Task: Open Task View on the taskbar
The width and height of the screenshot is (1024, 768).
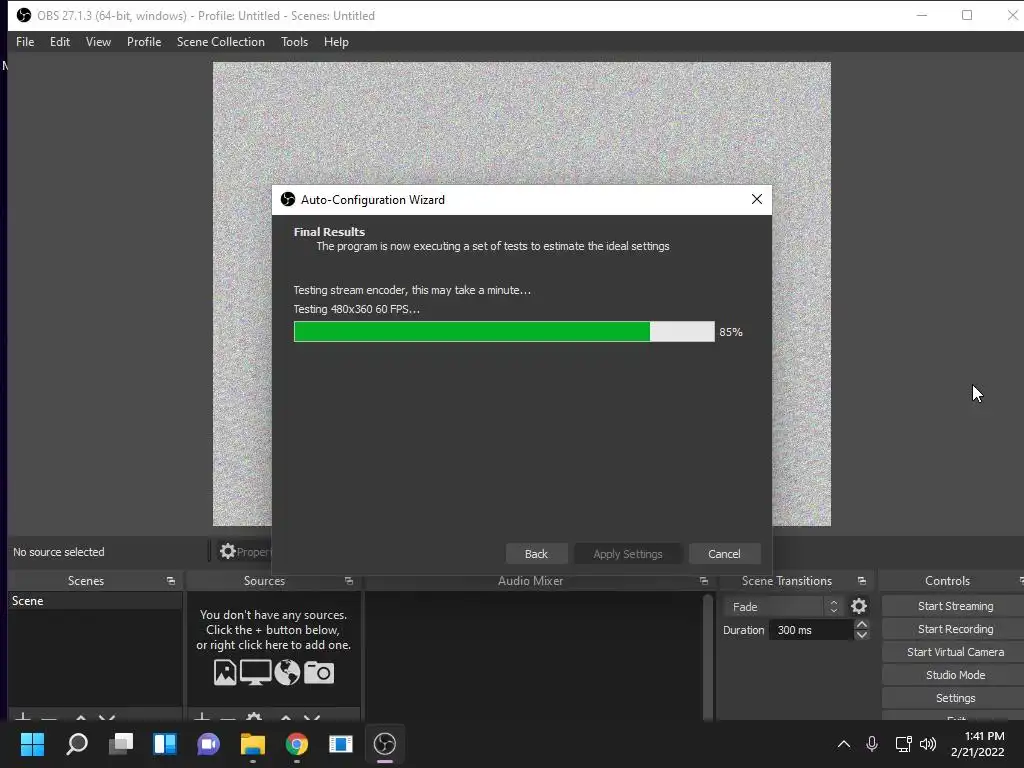Action: tap(121, 744)
